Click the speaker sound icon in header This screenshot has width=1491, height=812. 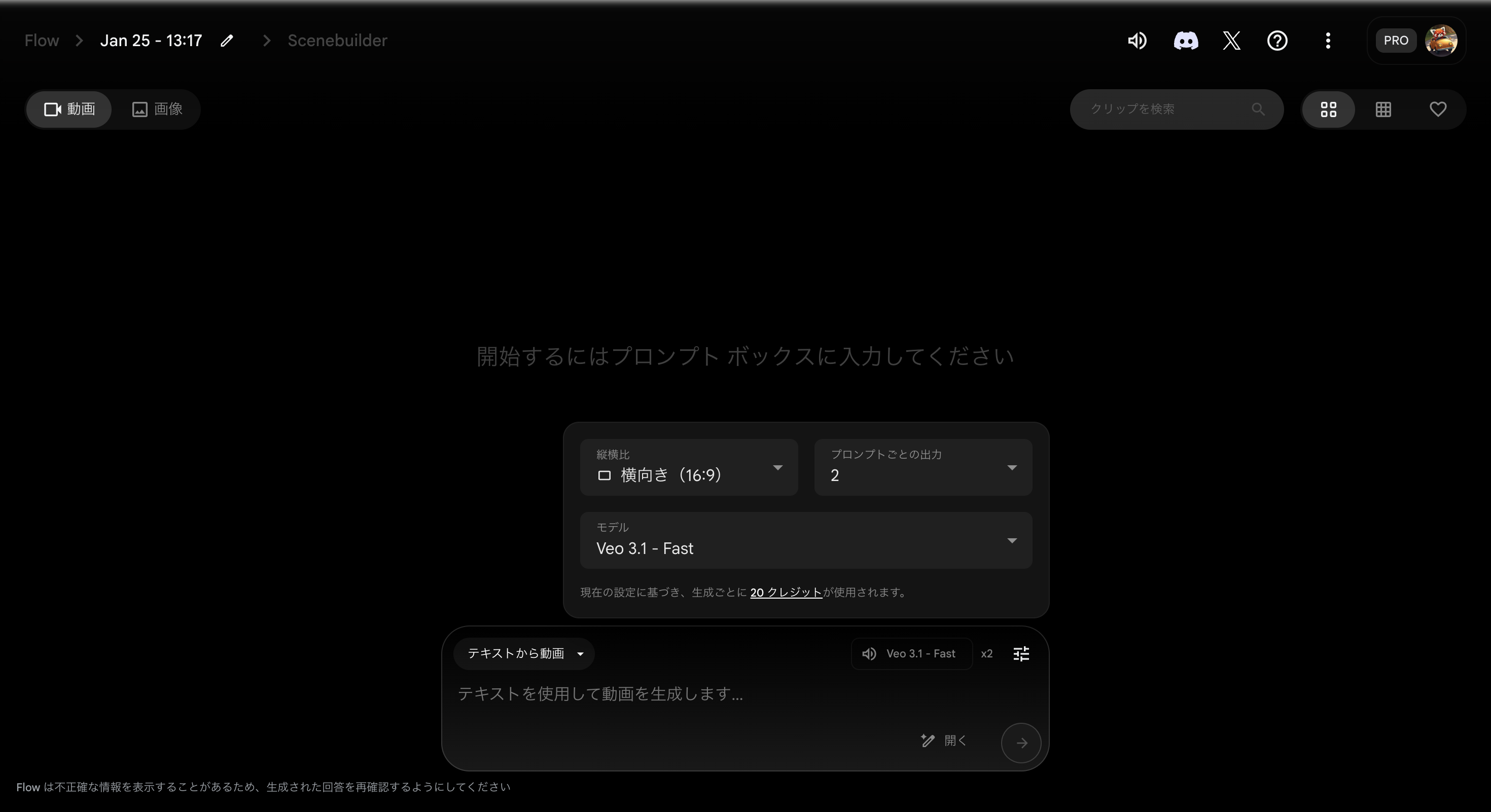click(1137, 41)
